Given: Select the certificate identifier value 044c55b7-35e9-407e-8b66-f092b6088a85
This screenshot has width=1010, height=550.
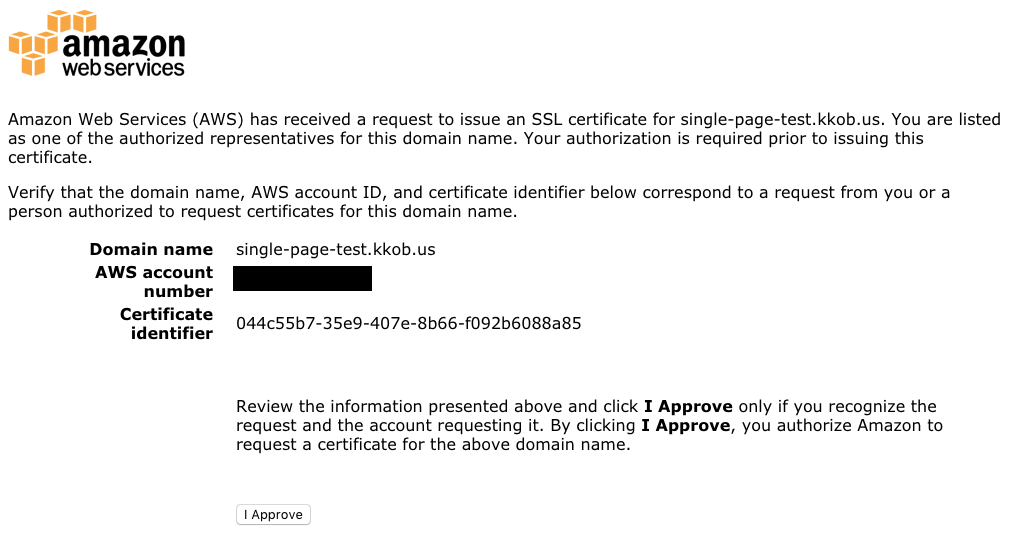Looking at the screenshot, I should (409, 324).
